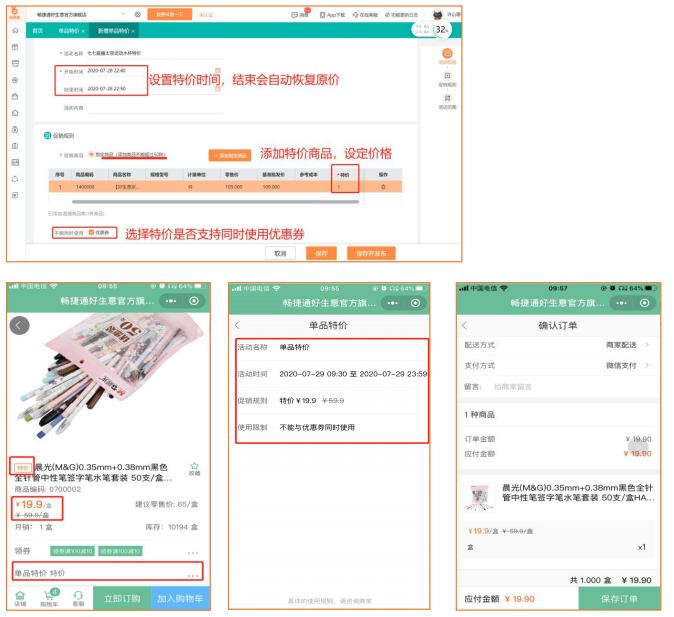The width and height of the screenshot is (674, 617).
Task: Click the user avatar in the top bar
Action: click(438, 15)
